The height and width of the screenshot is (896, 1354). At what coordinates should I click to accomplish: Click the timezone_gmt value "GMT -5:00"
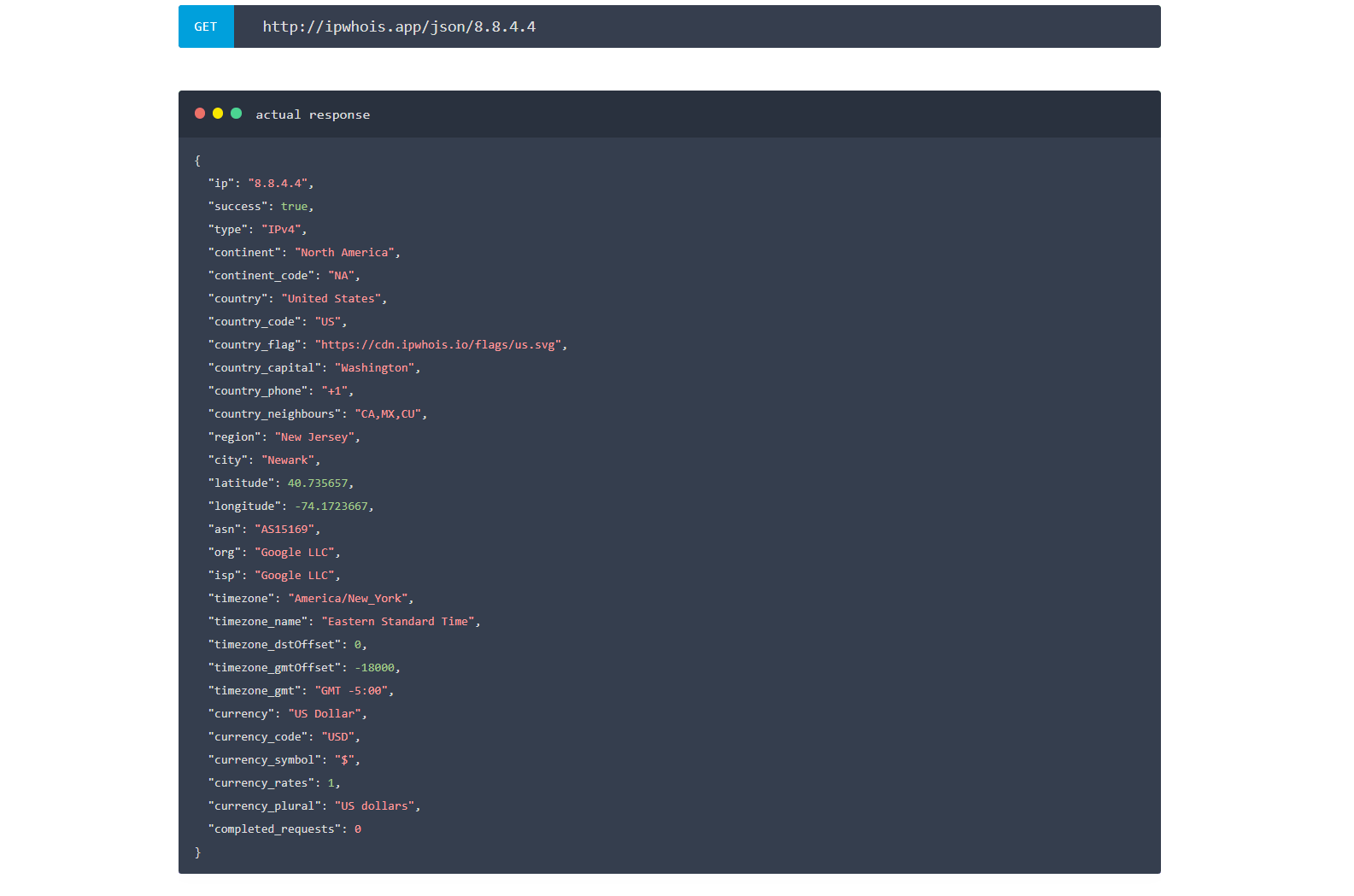[351, 691]
